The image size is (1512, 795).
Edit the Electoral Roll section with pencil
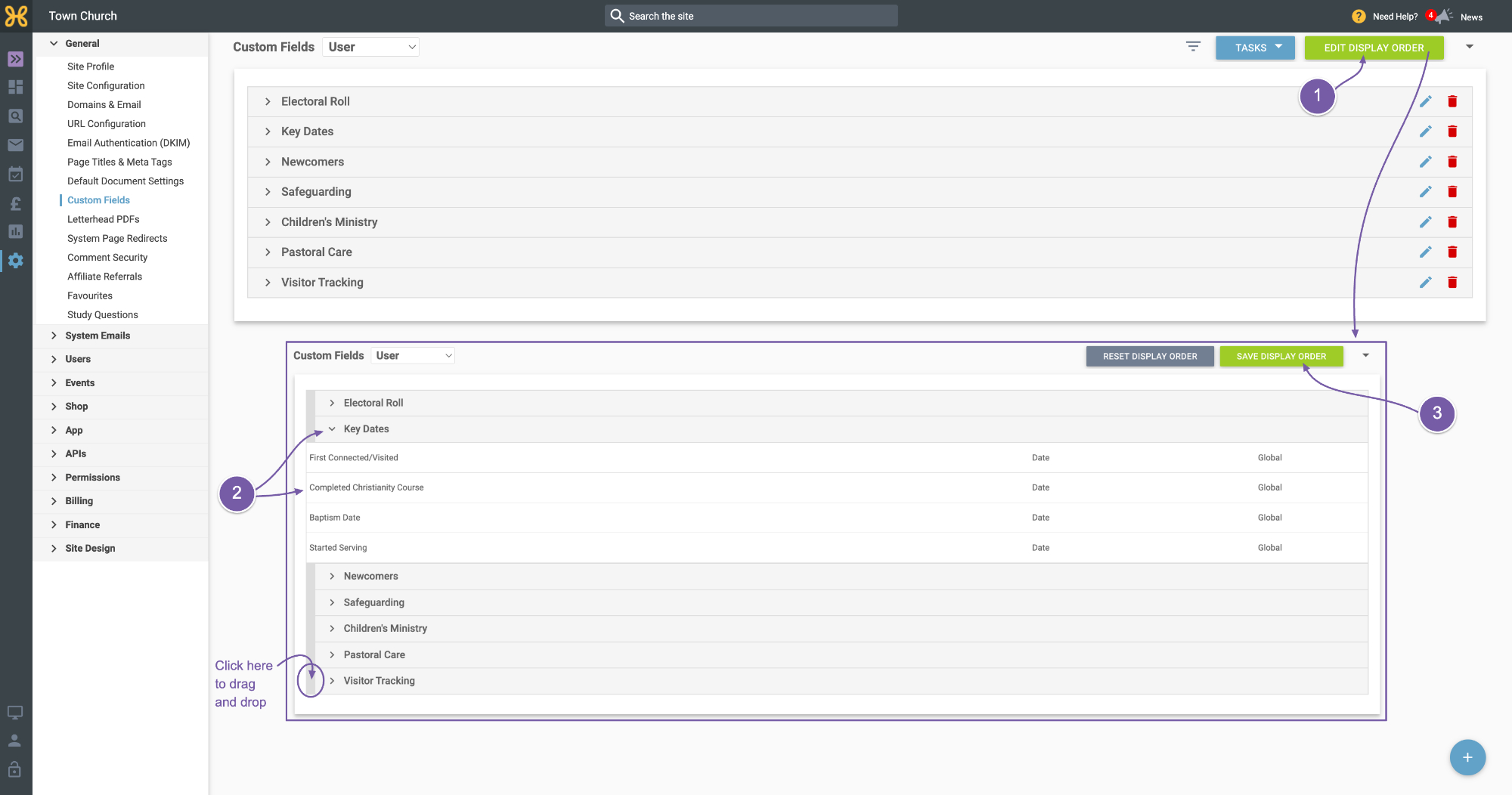point(1426,101)
